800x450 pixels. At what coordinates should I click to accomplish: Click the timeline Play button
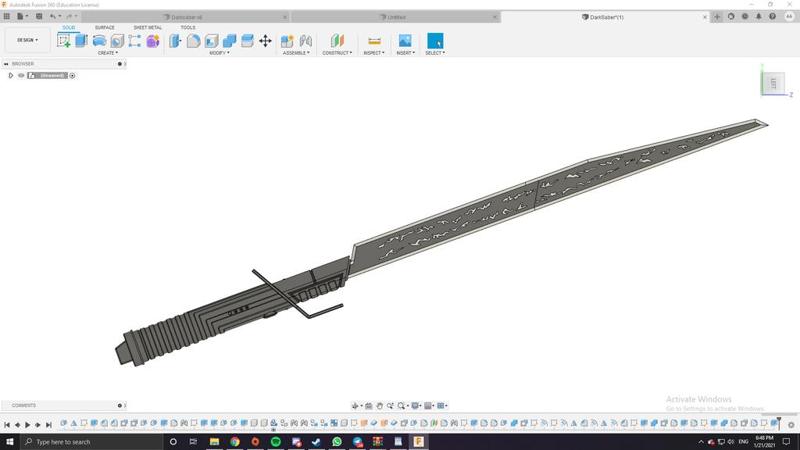tap(27, 425)
